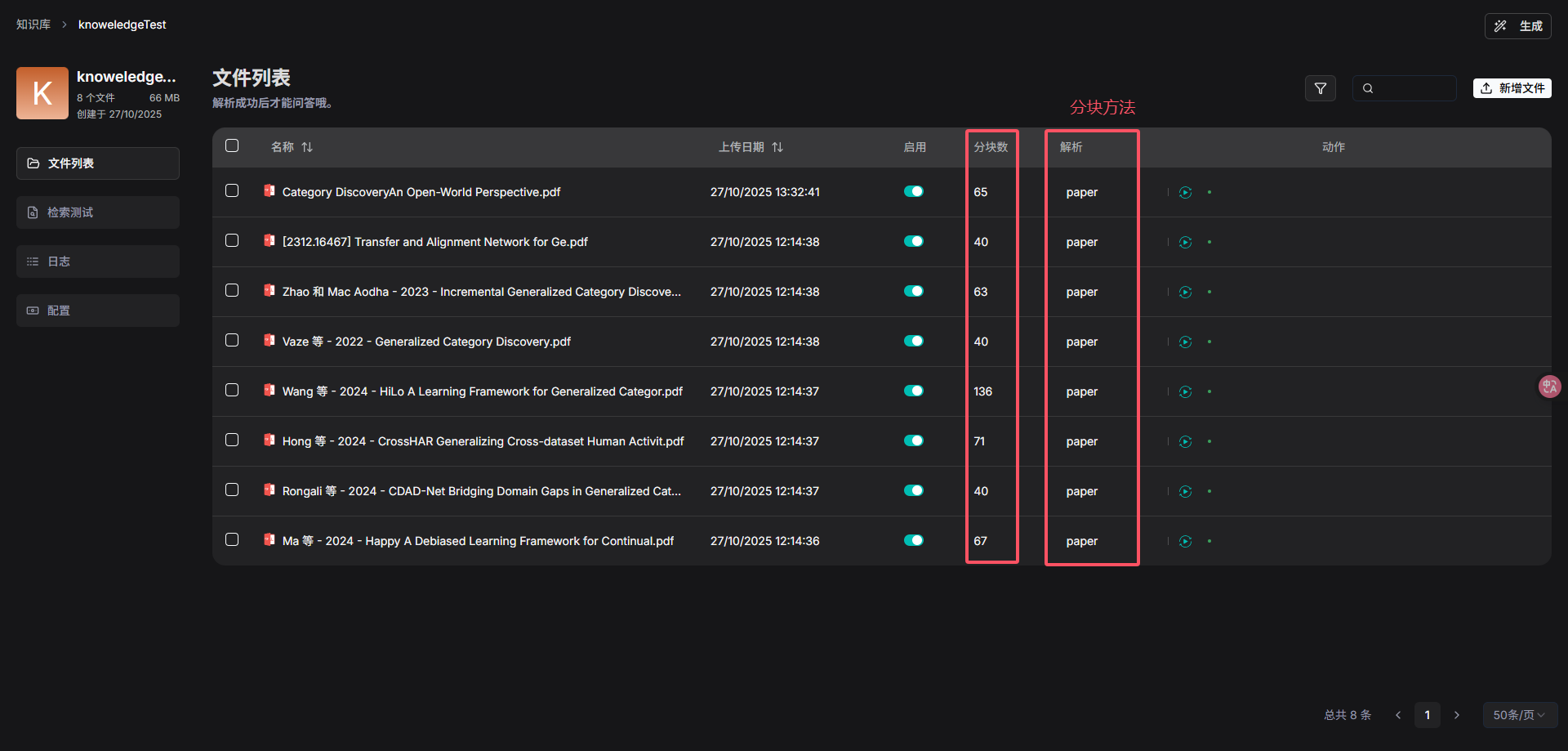1568x751 pixels.
Task: Toggle enable switch for [2312.16467] Transfer file
Action: click(x=914, y=241)
